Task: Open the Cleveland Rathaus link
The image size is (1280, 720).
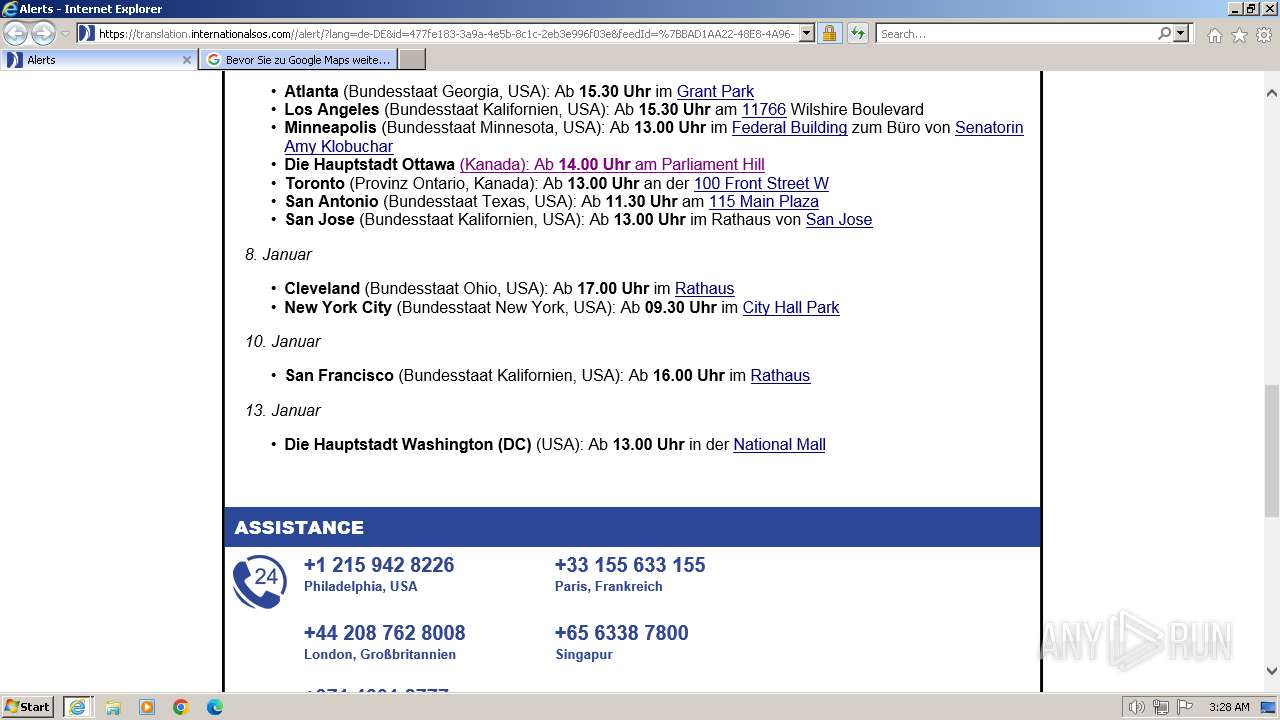Action: pos(705,288)
